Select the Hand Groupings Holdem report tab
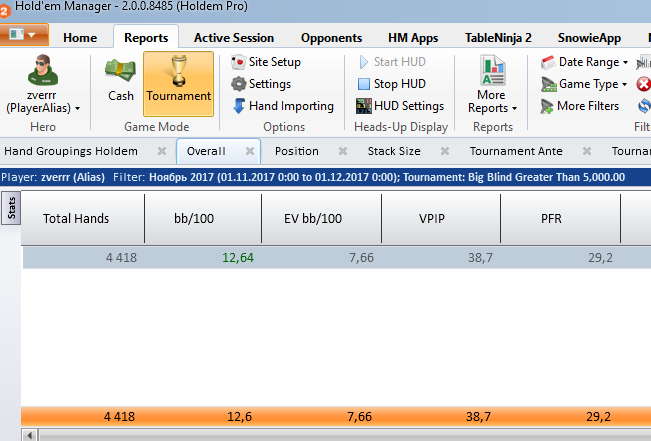The image size is (651, 441). click(x=71, y=151)
